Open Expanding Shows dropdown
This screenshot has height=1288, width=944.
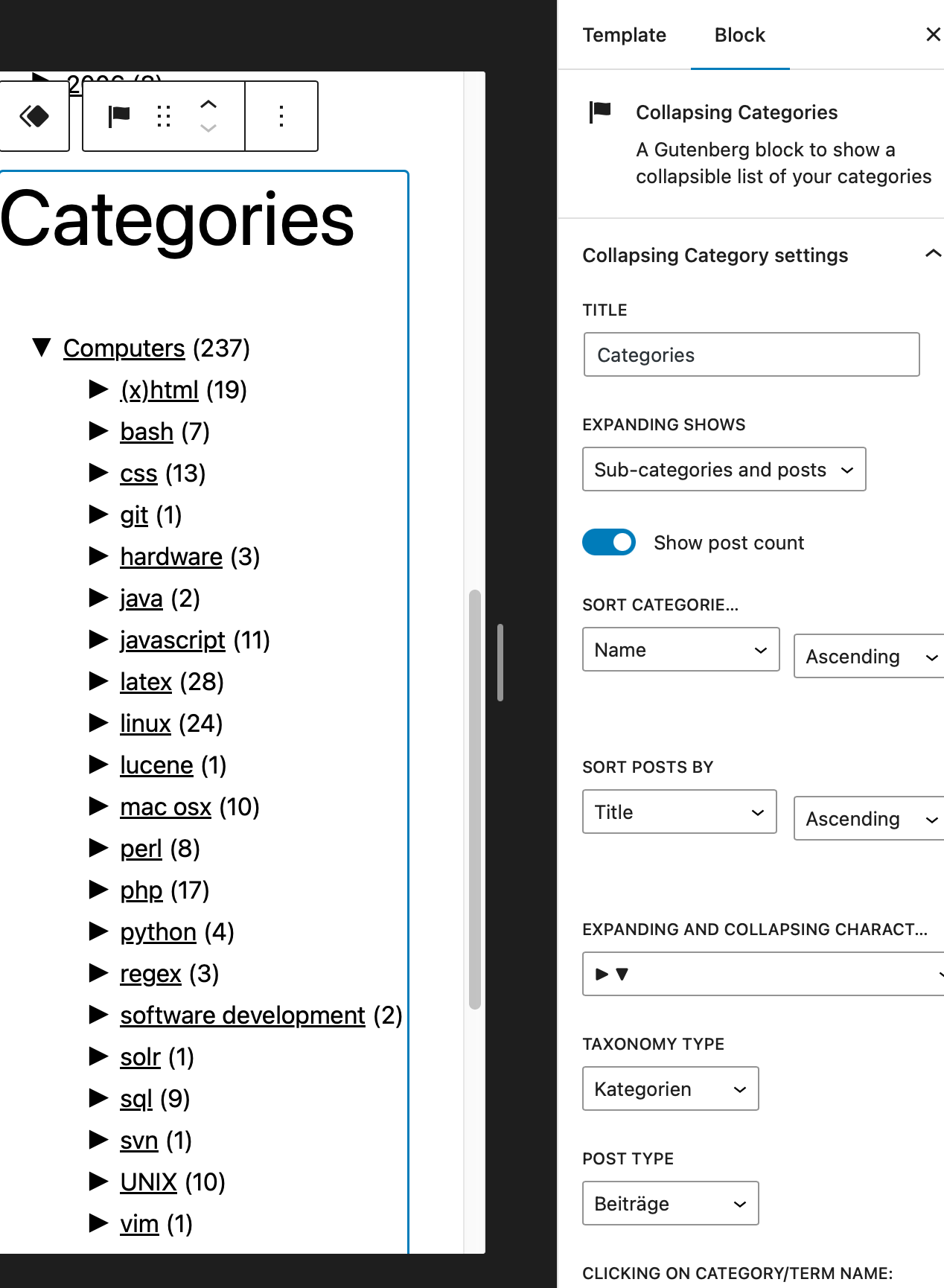point(724,469)
